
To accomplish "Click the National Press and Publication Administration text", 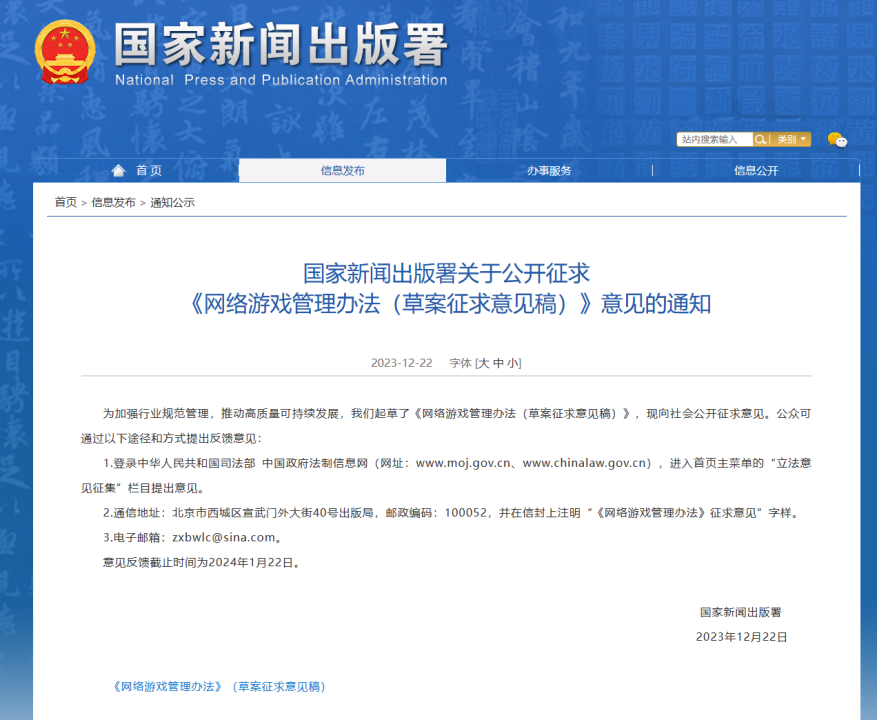I will pyautogui.click(x=280, y=80).
